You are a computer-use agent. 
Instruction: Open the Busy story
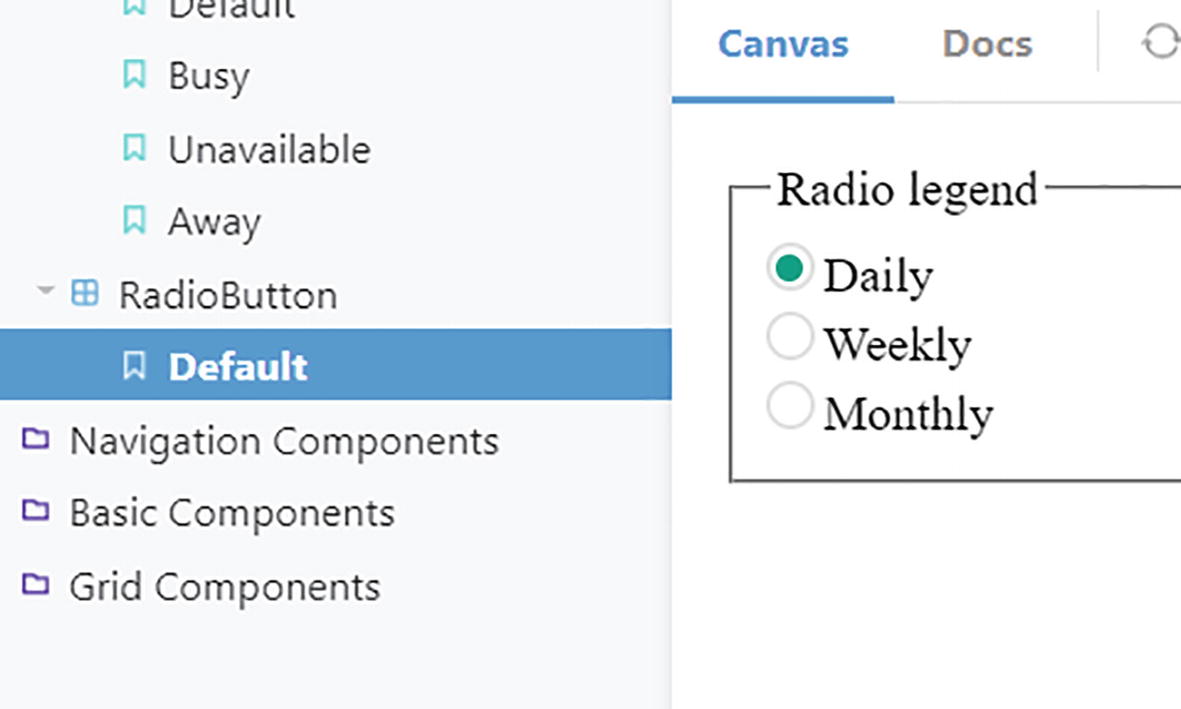point(209,76)
